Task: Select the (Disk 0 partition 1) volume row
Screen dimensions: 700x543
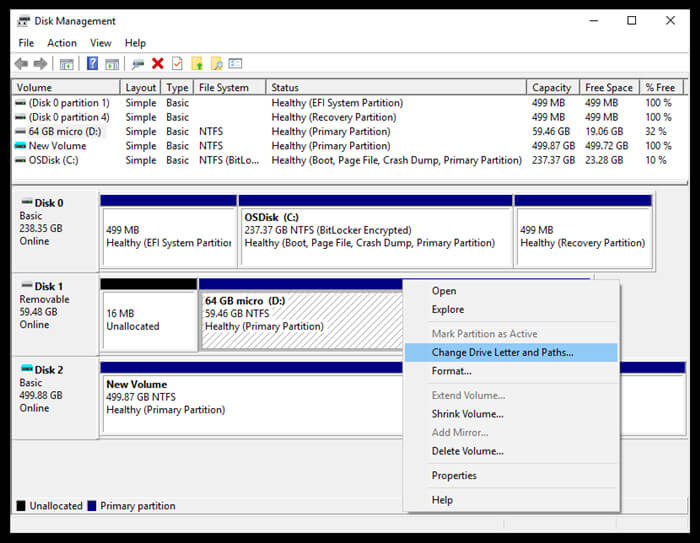Action: point(350,103)
